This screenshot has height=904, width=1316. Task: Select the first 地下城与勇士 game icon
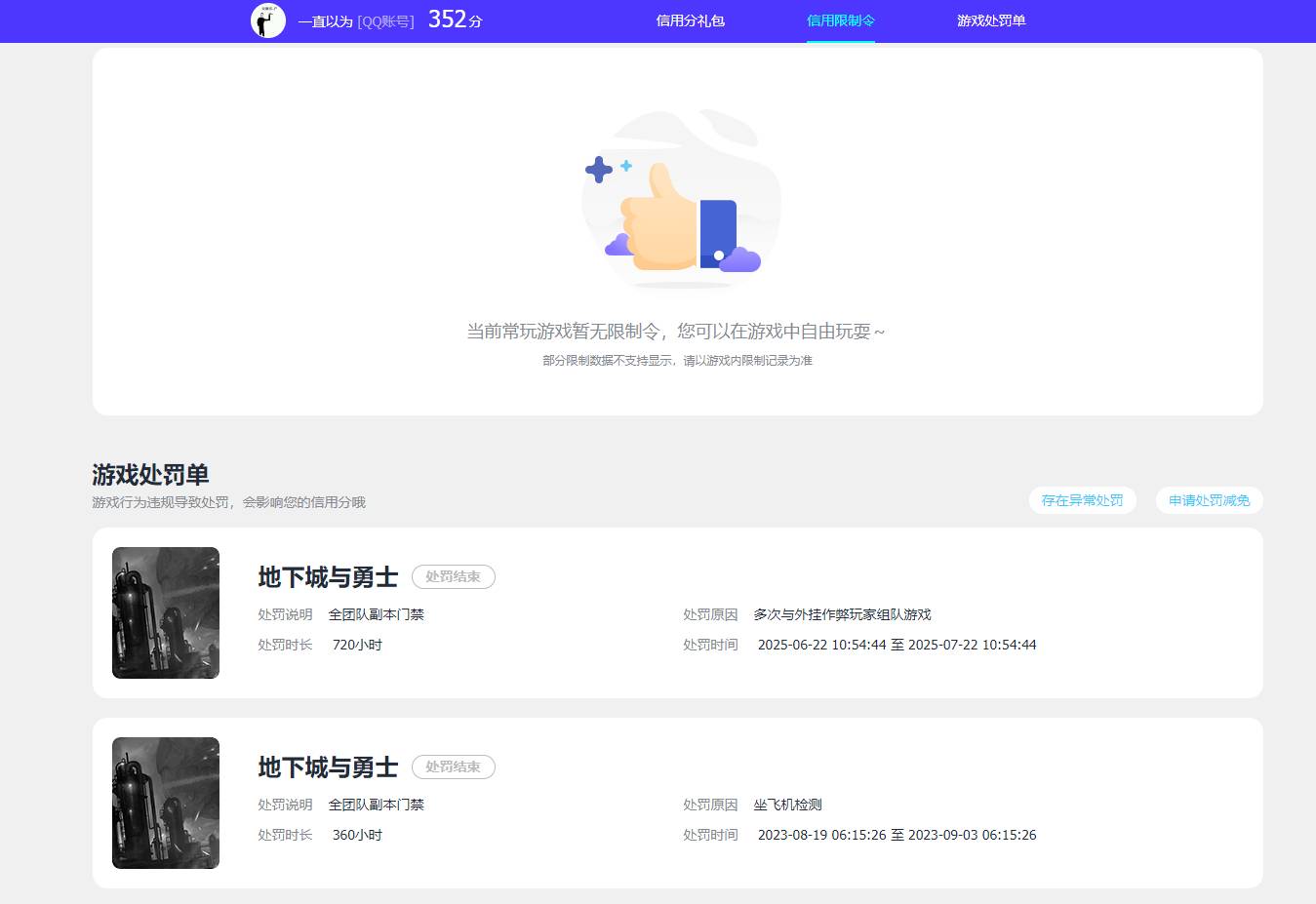click(165, 612)
